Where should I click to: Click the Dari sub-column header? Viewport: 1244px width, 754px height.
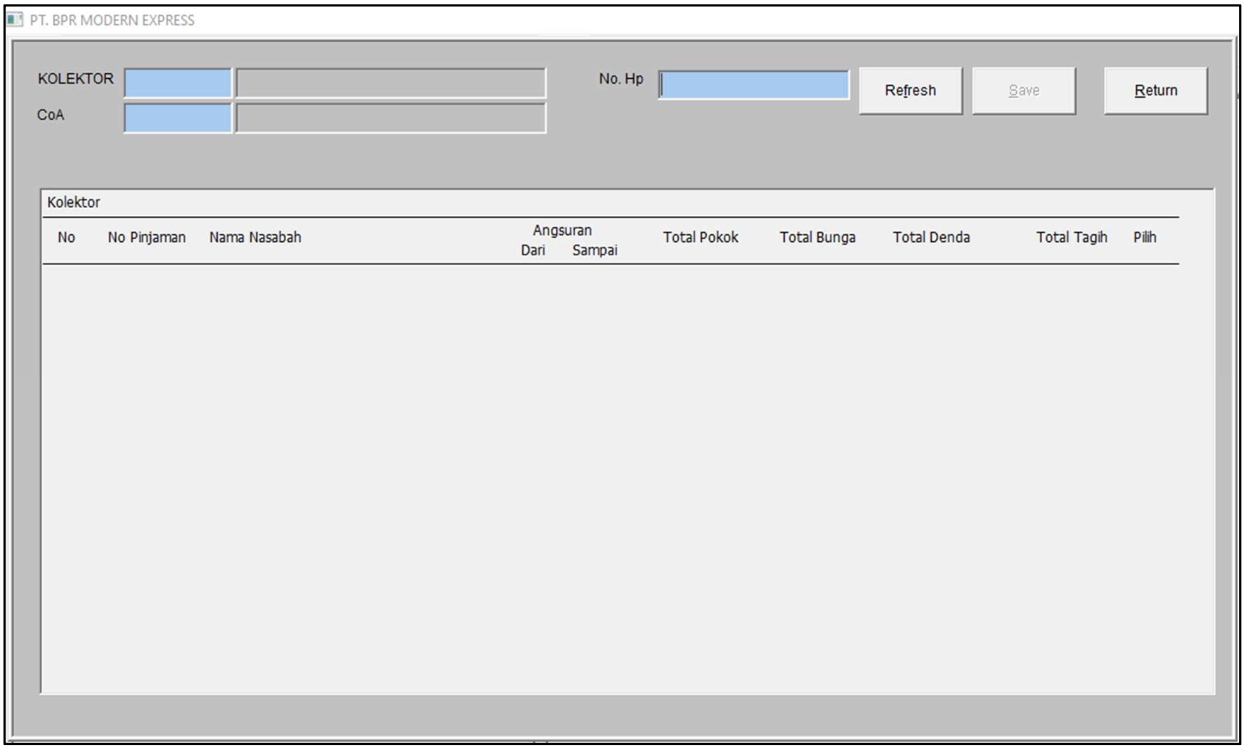533,250
